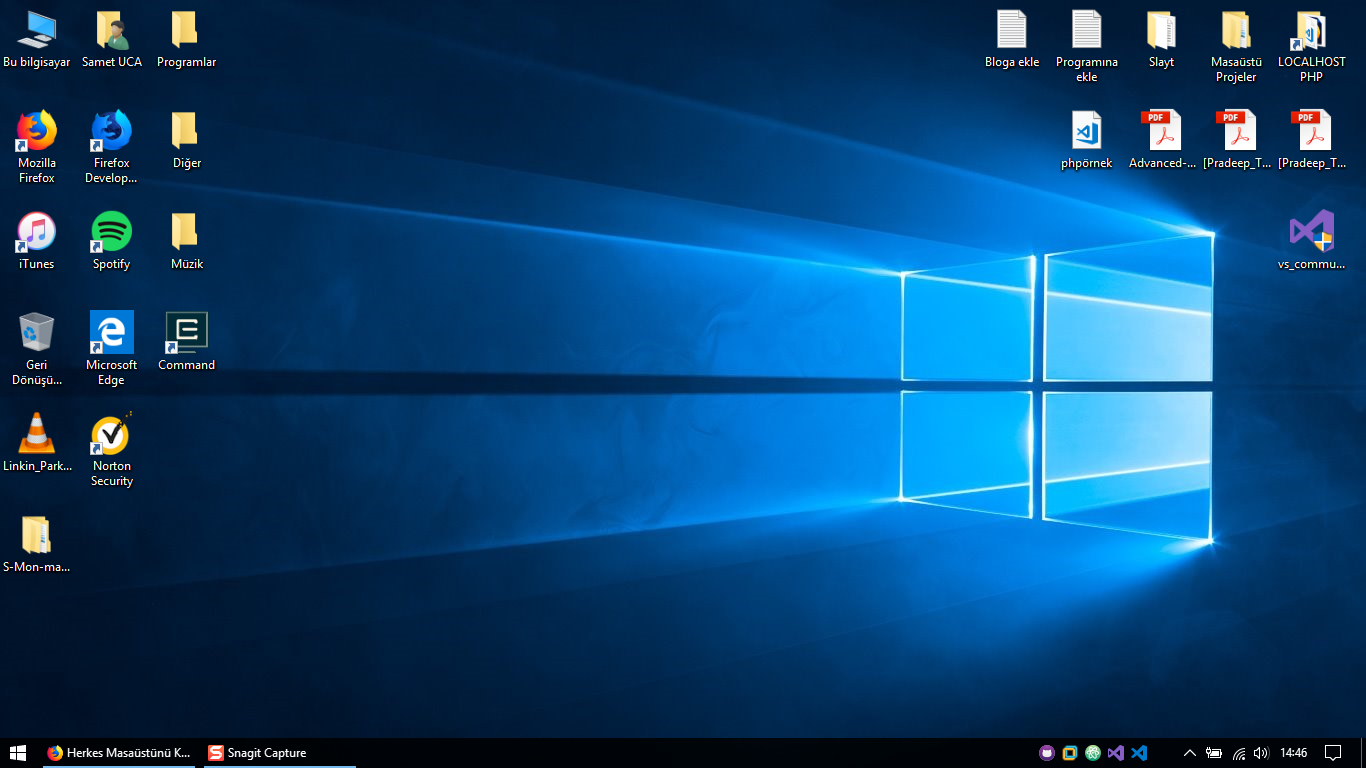The width and height of the screenshot is (1366, 768).
Task: Open the volume speaker tray icon
Action: [1261, 753]
